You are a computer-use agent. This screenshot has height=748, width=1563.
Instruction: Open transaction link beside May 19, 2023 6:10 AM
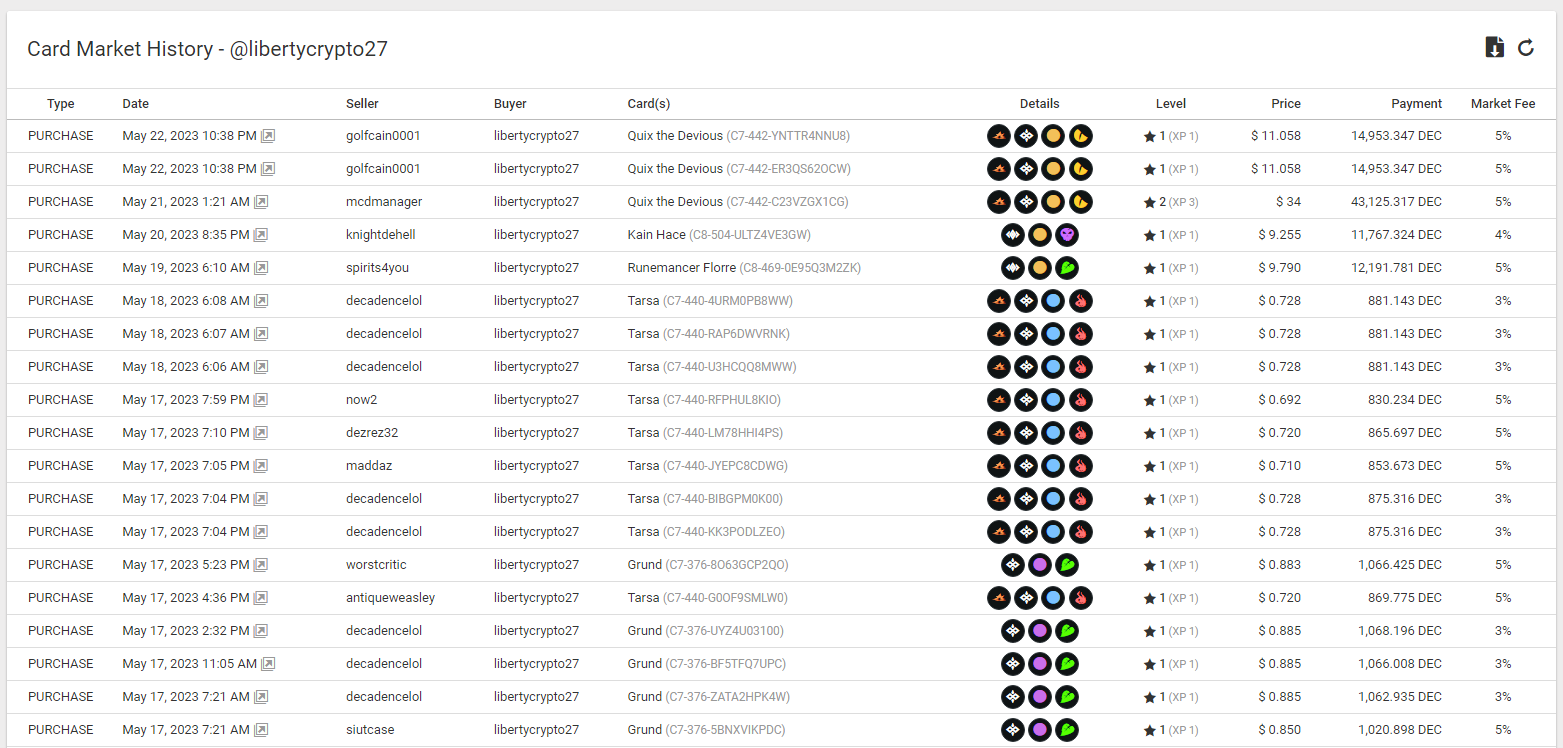(261, 268)
